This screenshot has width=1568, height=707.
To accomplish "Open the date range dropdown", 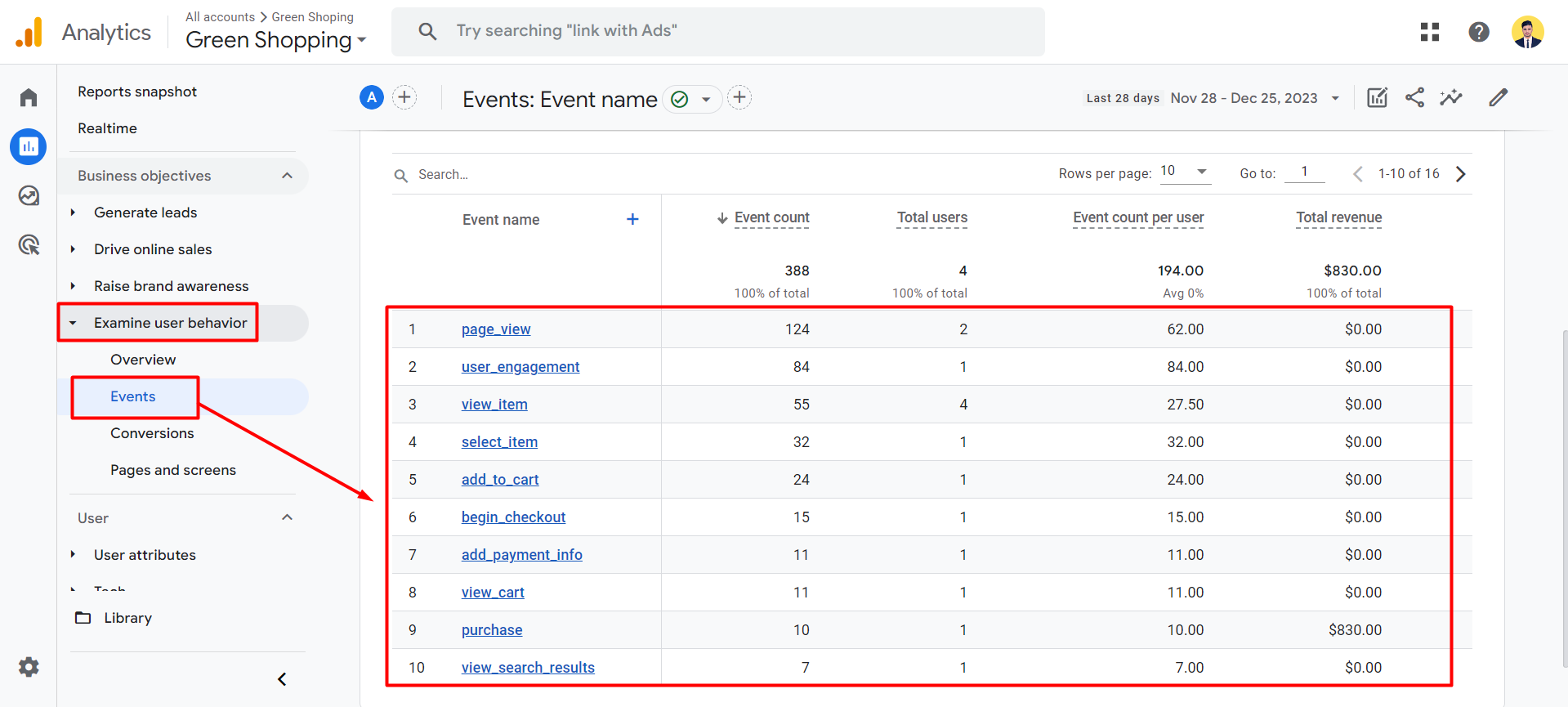I will [1335, 98].
